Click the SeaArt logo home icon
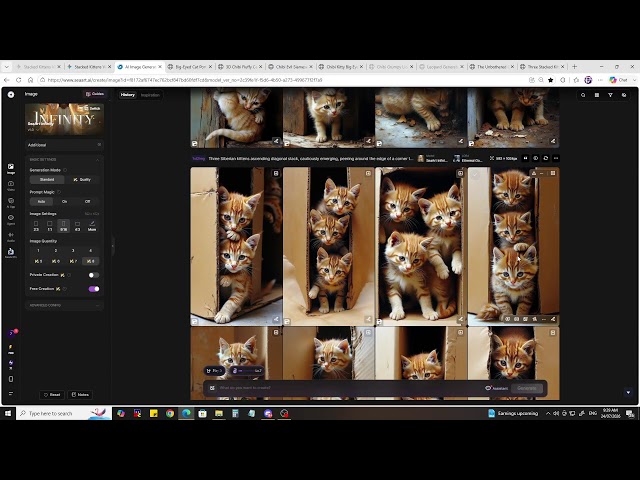640x480 pixels. point(11,94)
